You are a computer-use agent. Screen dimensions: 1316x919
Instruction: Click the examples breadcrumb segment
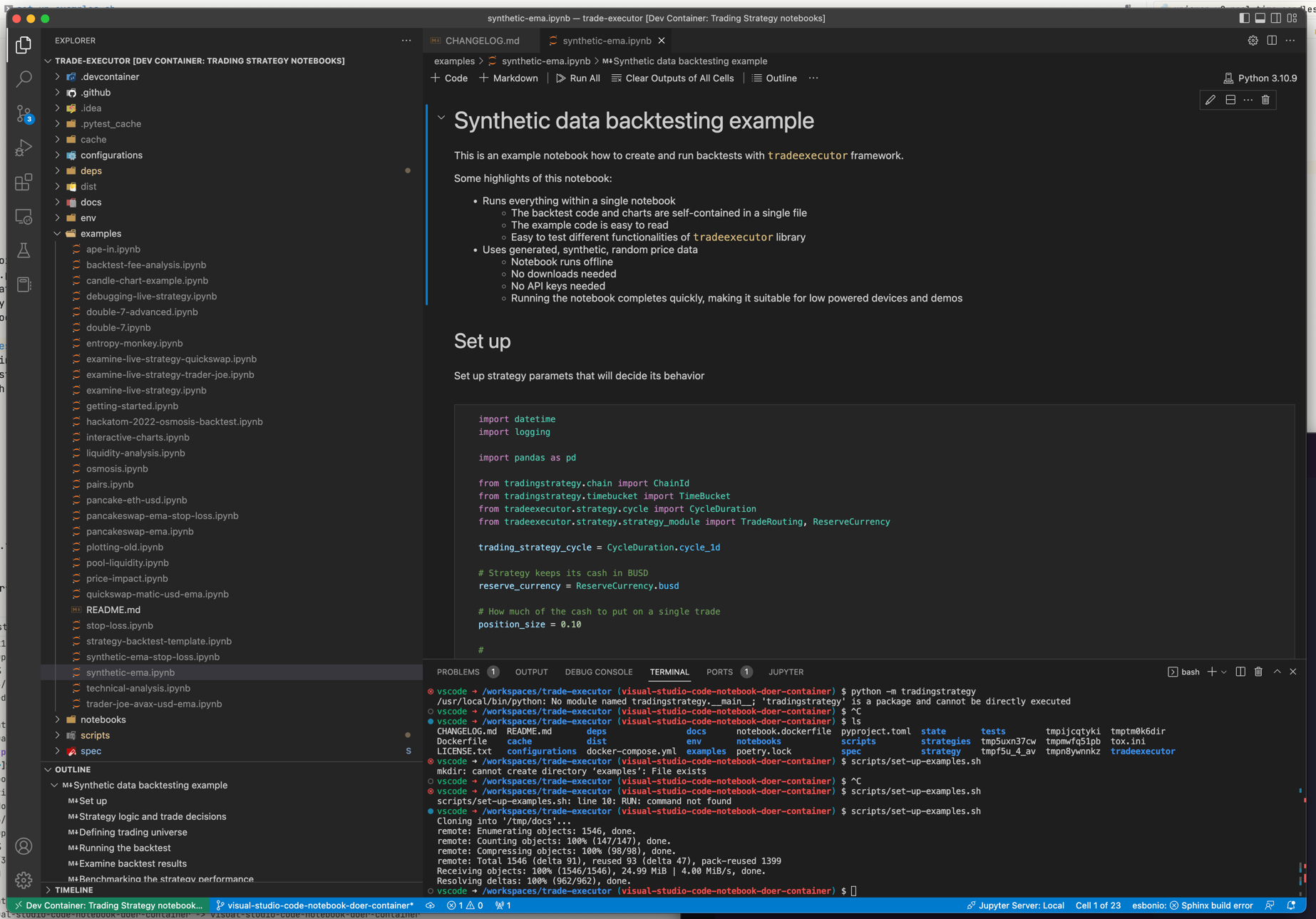coord(454,61)
